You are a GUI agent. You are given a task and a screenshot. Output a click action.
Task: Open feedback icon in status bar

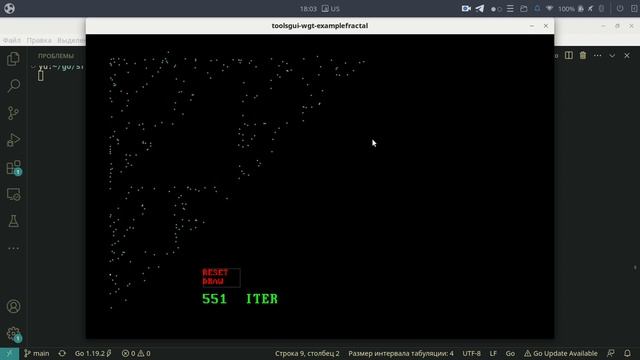(x=611, y=353)
